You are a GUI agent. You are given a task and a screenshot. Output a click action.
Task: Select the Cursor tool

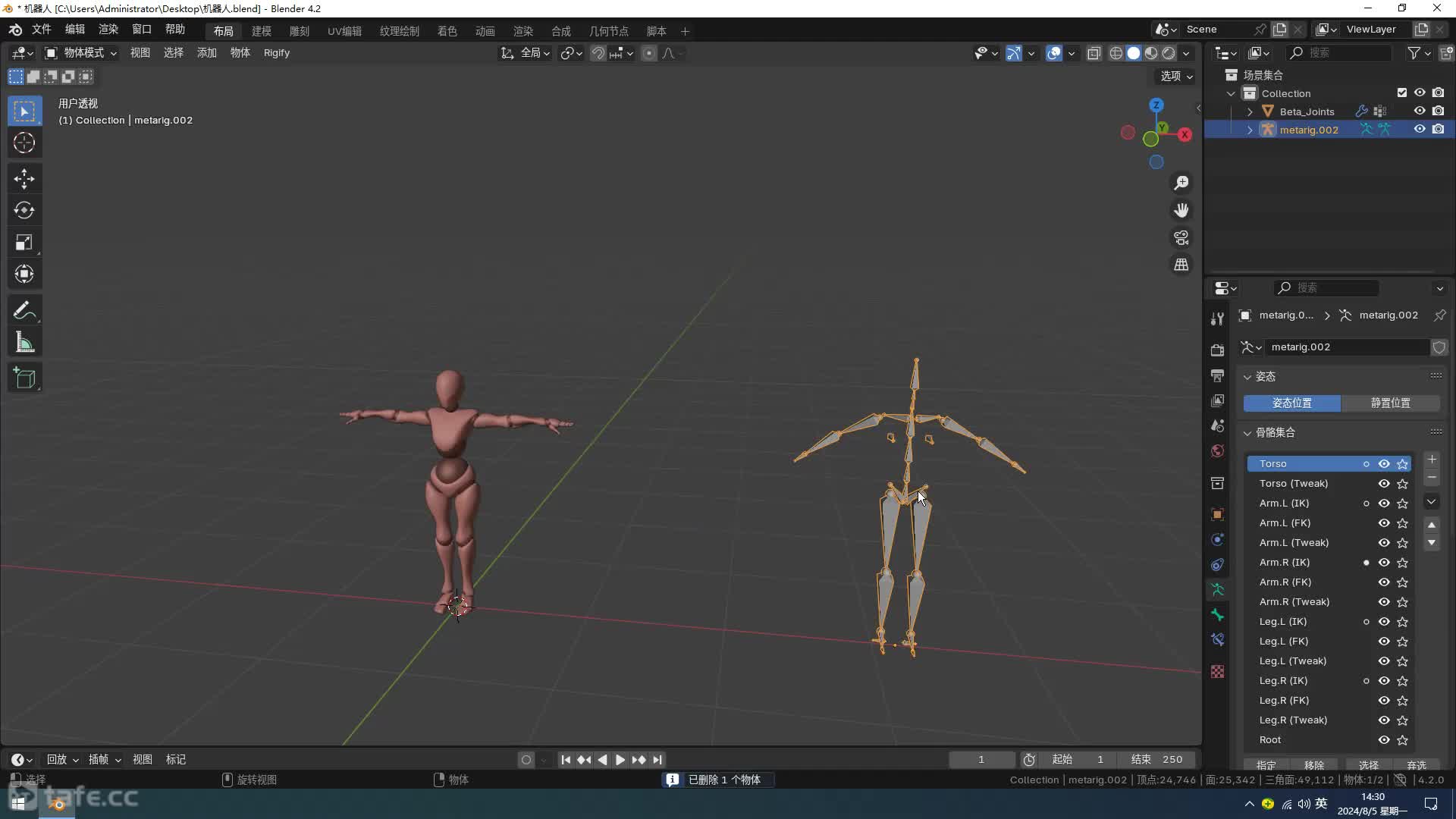click(x=24, y=143)
